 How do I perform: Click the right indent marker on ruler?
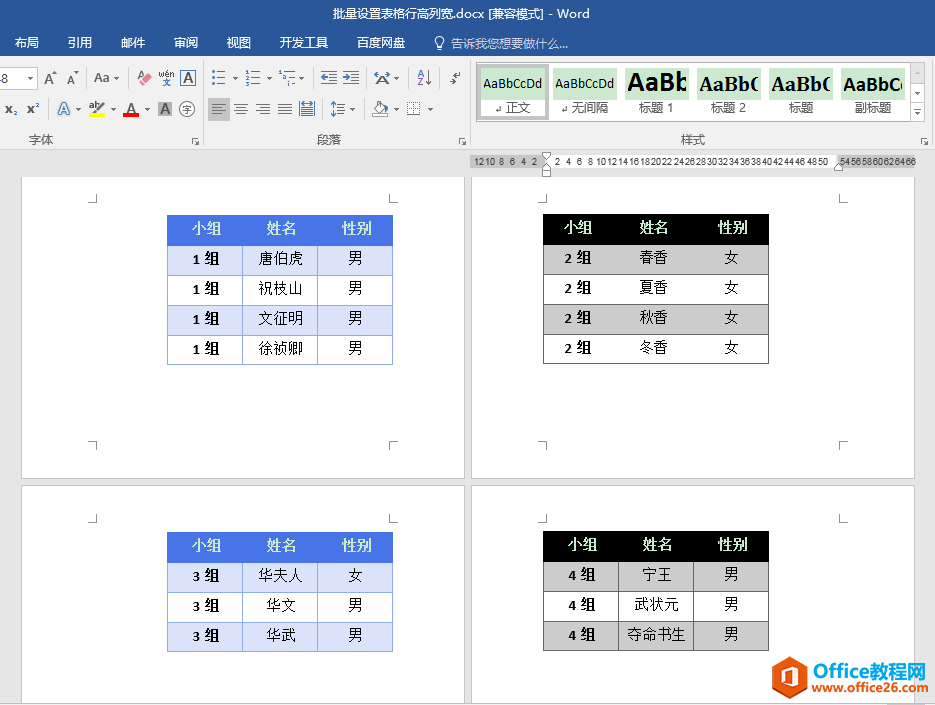[x=838, y=168]
